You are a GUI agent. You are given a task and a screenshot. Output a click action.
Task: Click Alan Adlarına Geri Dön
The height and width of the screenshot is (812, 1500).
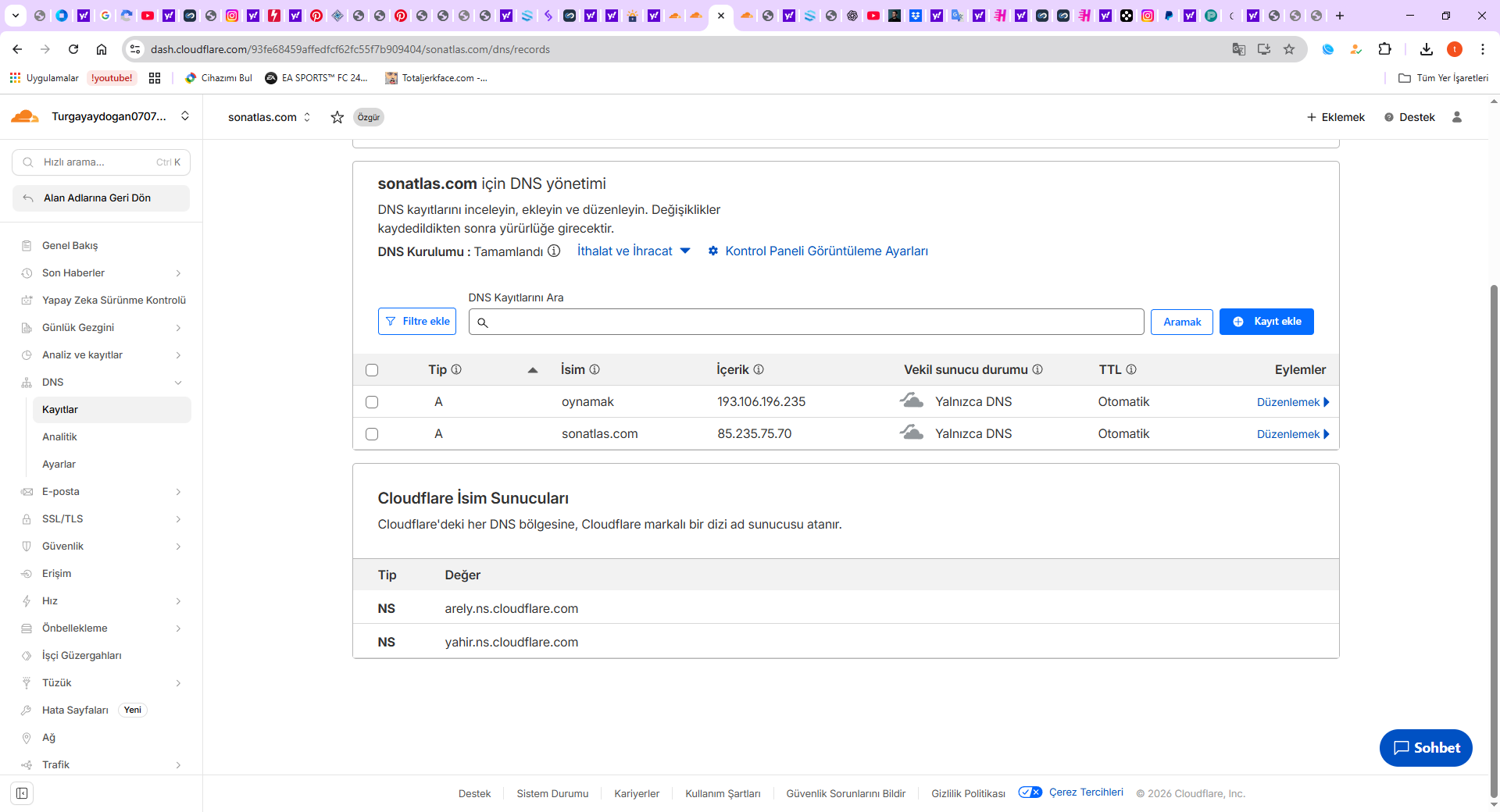pyautogui.click(x=101, y=198)
